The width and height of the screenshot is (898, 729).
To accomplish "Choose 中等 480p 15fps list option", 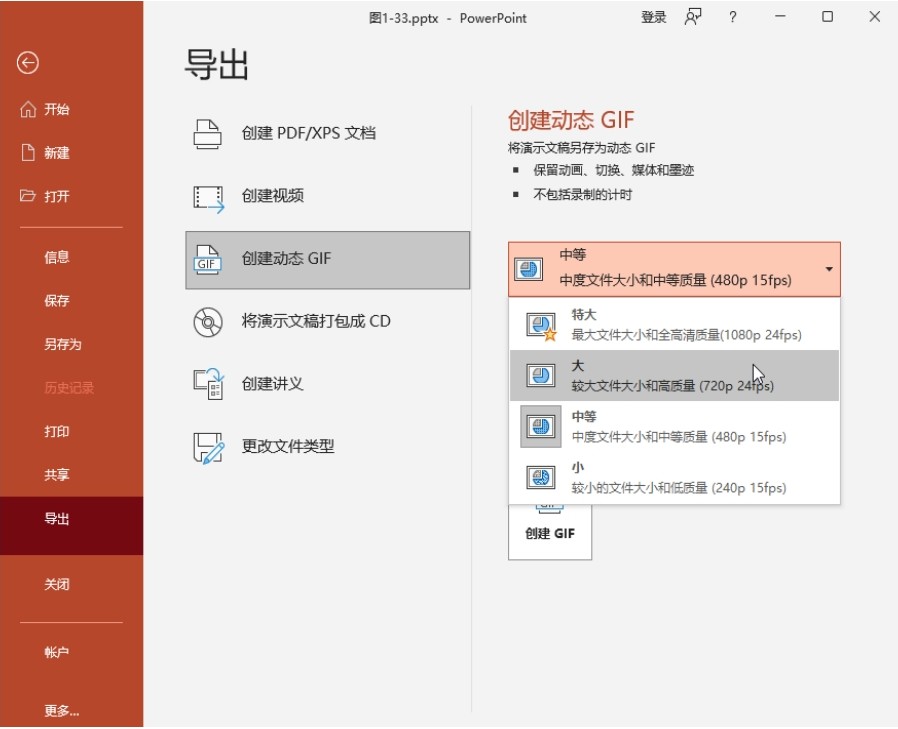I will point(674,427).
